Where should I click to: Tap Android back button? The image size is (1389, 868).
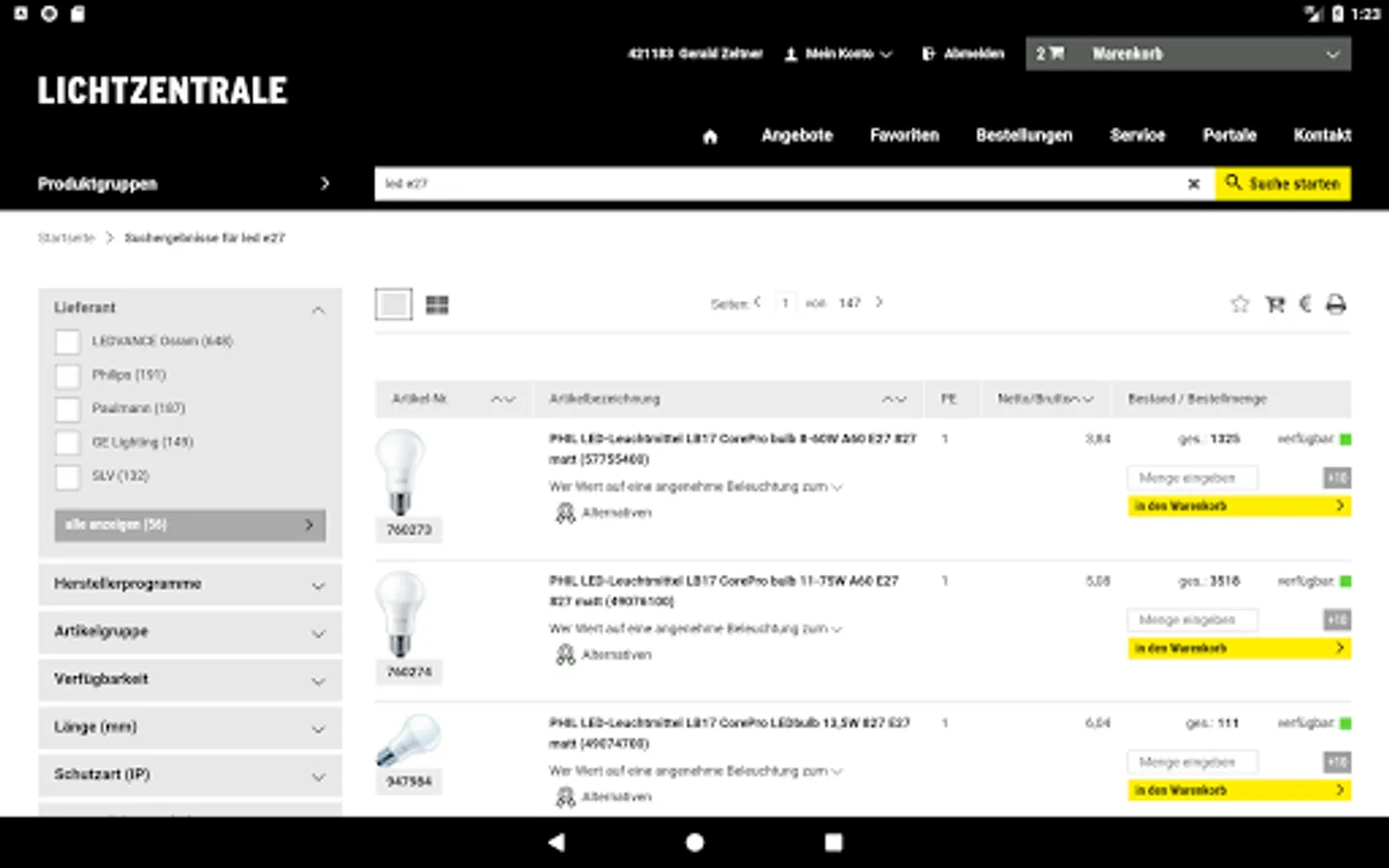click(557, 842)
